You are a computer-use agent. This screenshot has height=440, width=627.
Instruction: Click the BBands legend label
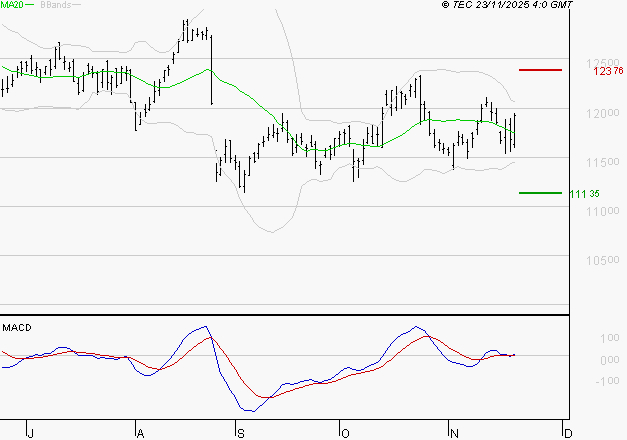55,6
